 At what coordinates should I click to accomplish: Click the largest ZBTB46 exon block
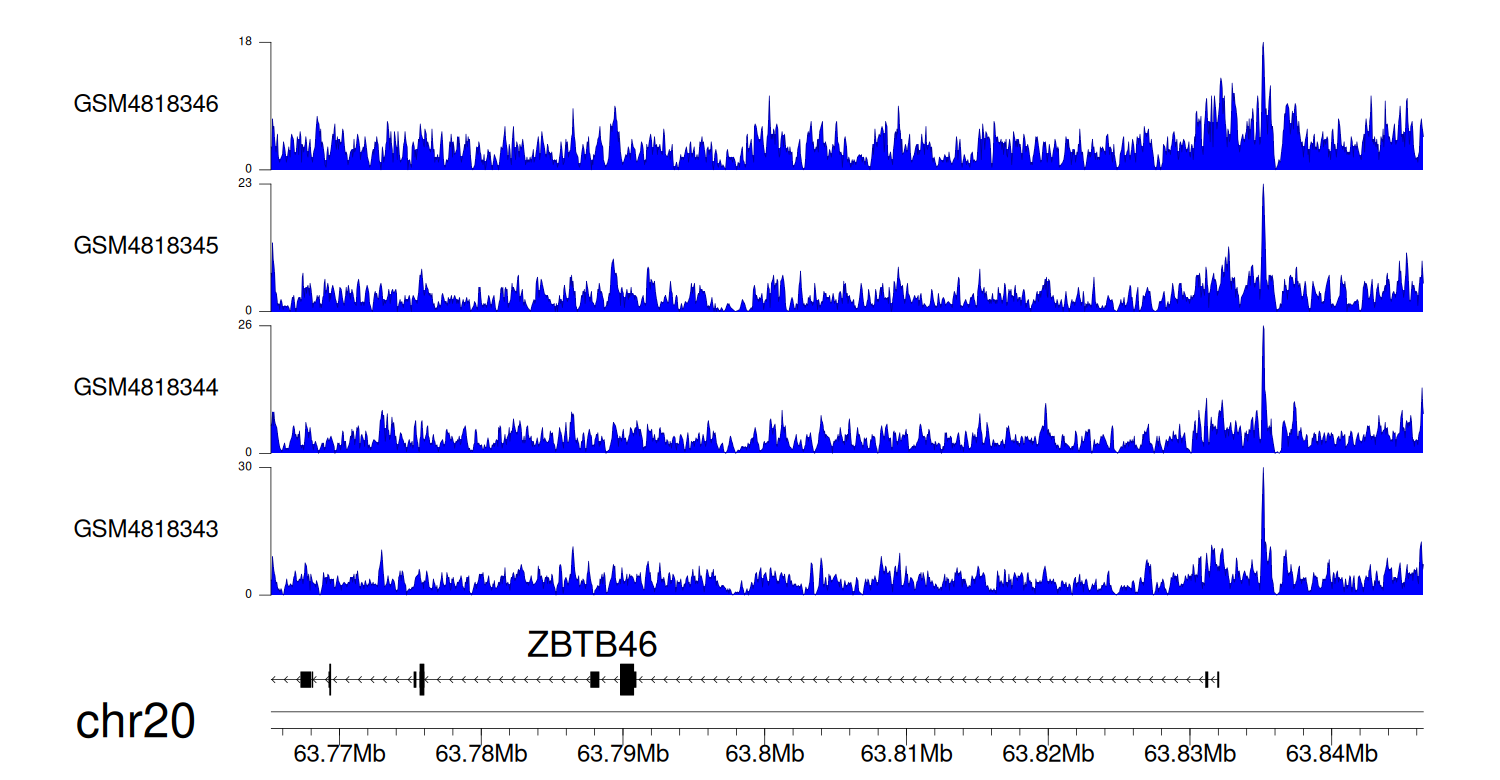pos(627,679)
